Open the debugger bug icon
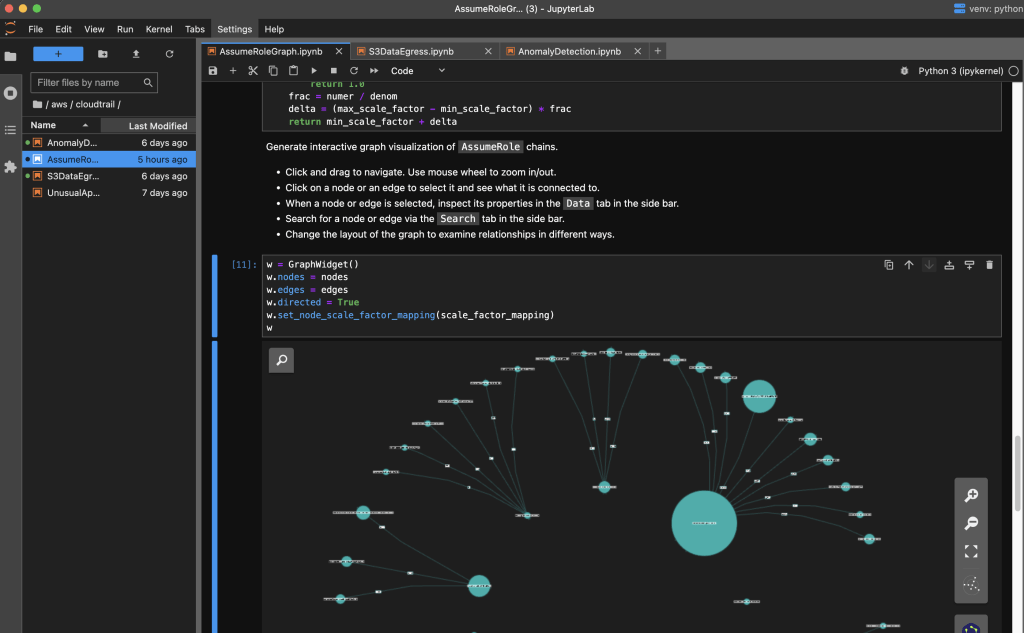Viewport: 1024px width, 633px height. point(904,71)
